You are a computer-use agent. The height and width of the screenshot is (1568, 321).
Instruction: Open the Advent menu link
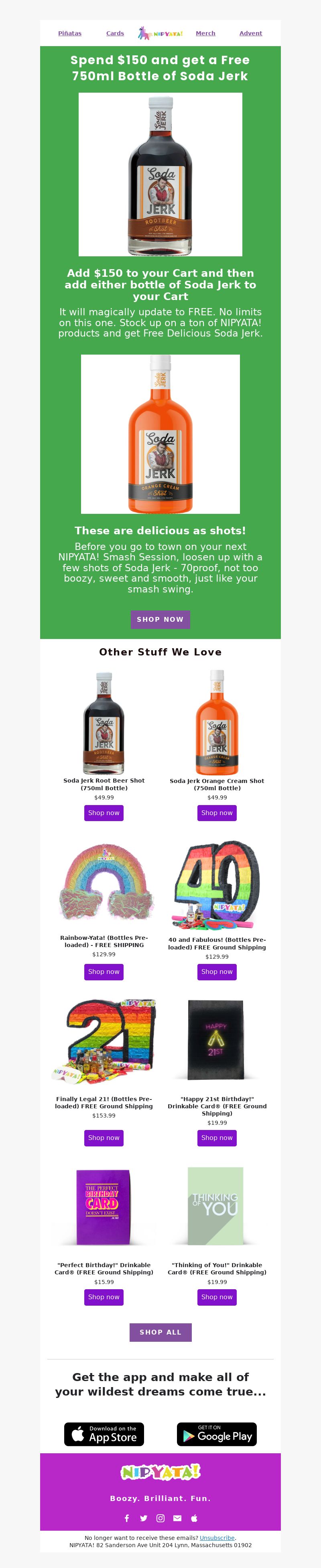click(251, 33)
